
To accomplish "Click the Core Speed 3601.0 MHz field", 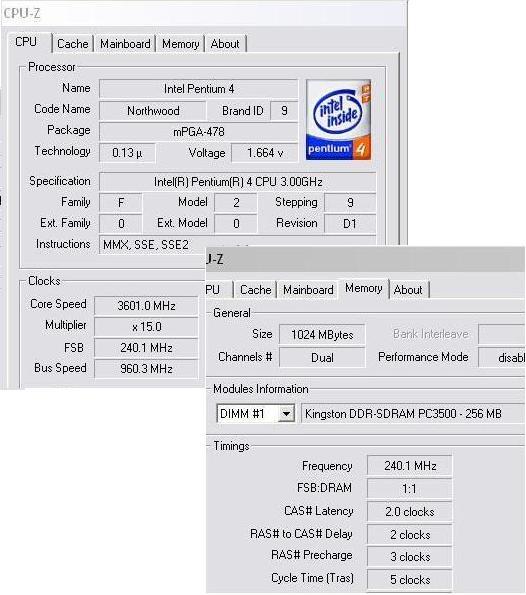I will [146, 306].
